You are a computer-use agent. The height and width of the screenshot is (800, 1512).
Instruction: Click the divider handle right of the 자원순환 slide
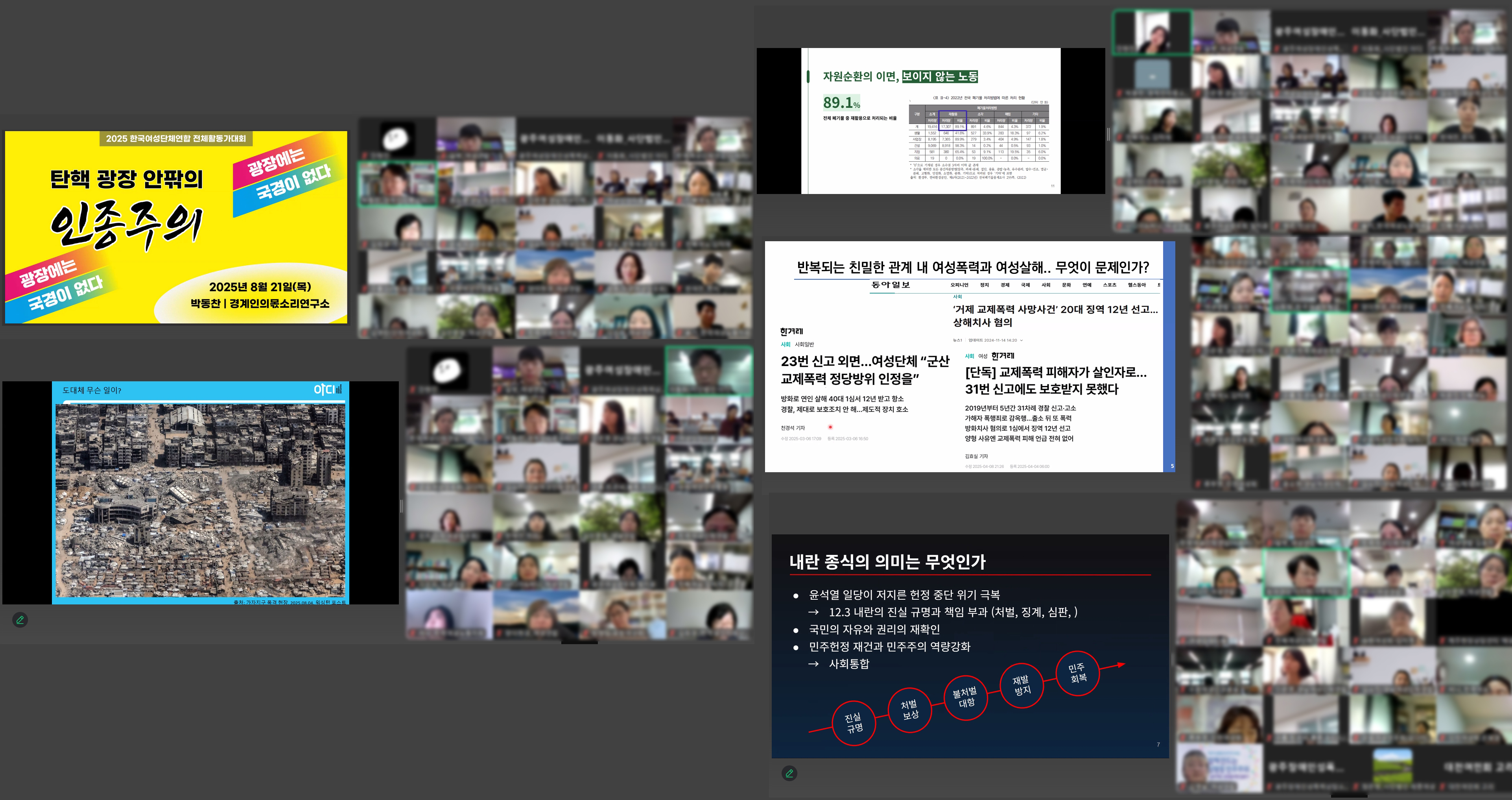pos(1108,135)
